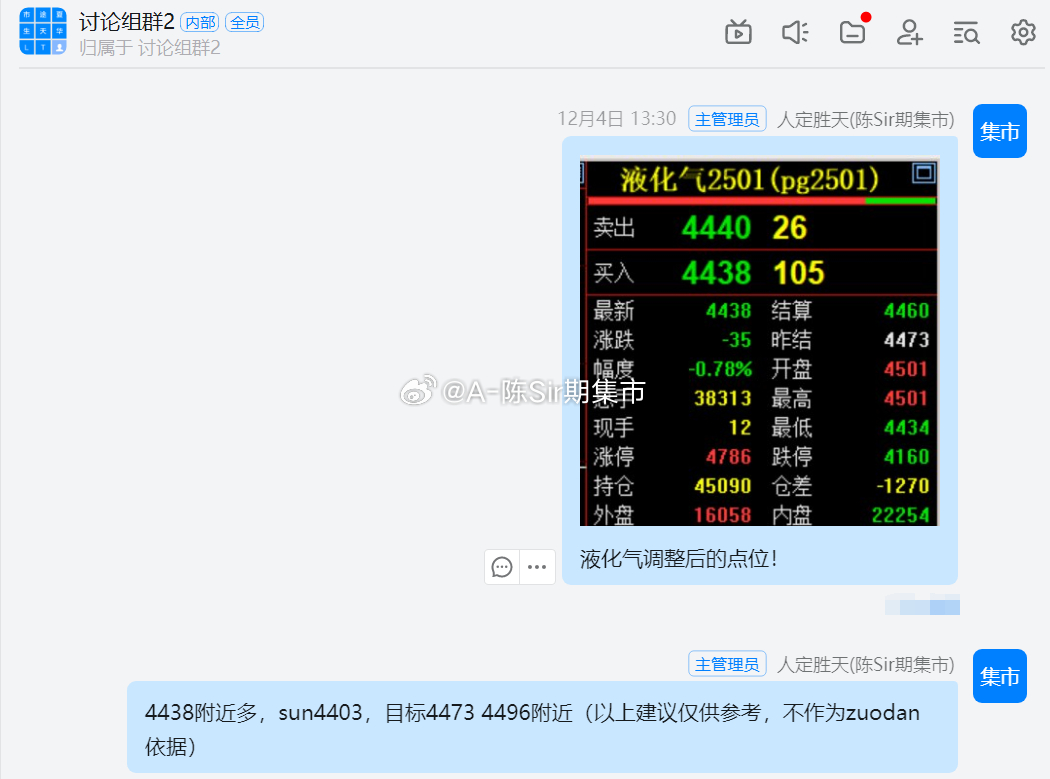
Task: Open the group announcement speaker icon
Action: pos(795,32)
